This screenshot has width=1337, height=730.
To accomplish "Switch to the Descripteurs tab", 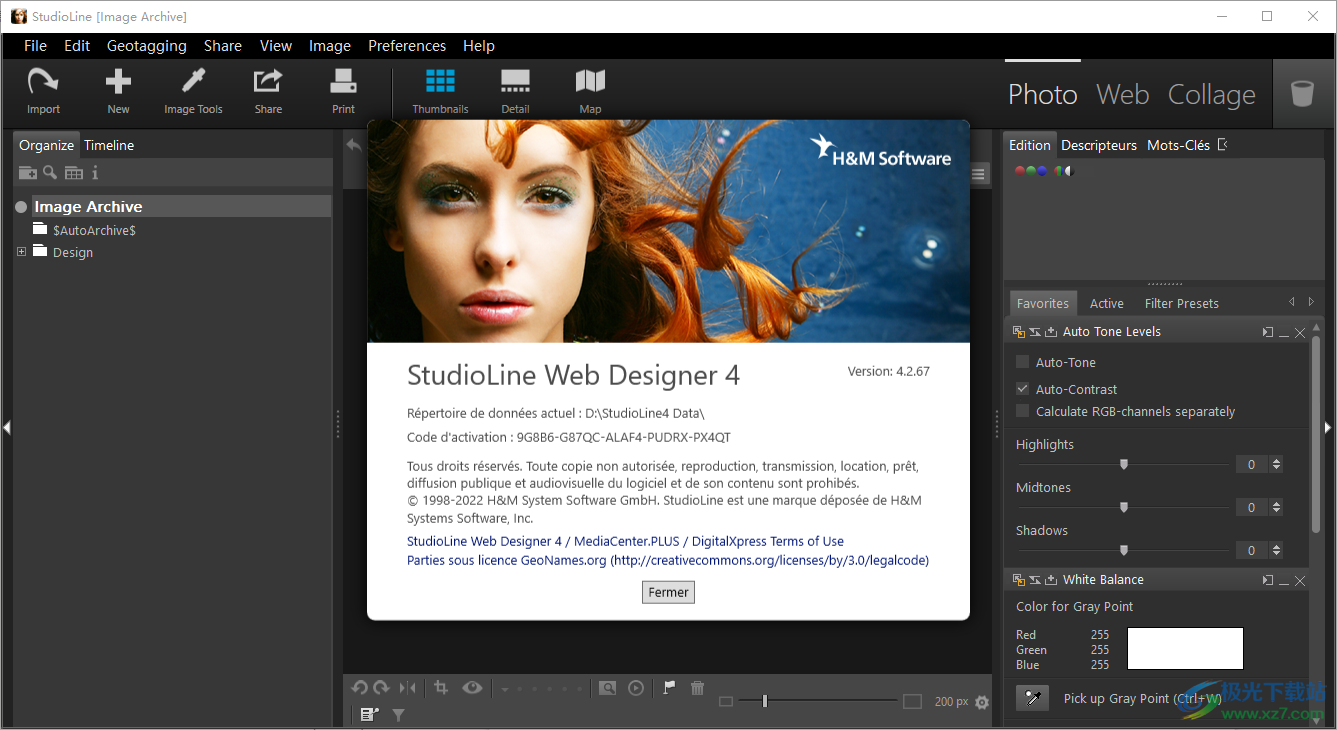I will pyautogui.click(x=1098, y=145).
